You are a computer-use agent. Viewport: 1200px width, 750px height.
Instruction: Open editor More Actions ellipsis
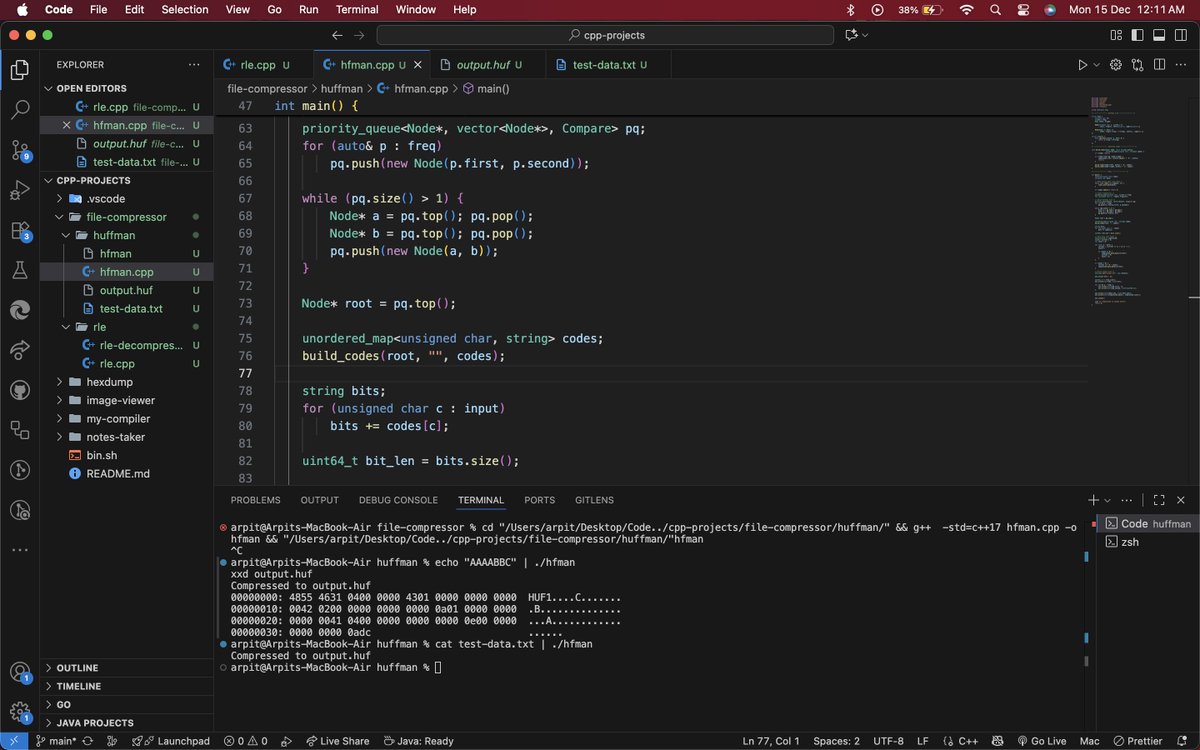(x=1181, y=65)
